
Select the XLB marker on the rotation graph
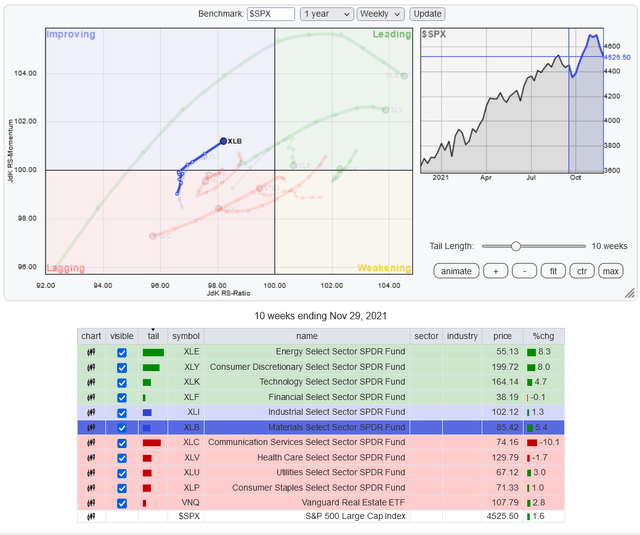click(223, 141)
